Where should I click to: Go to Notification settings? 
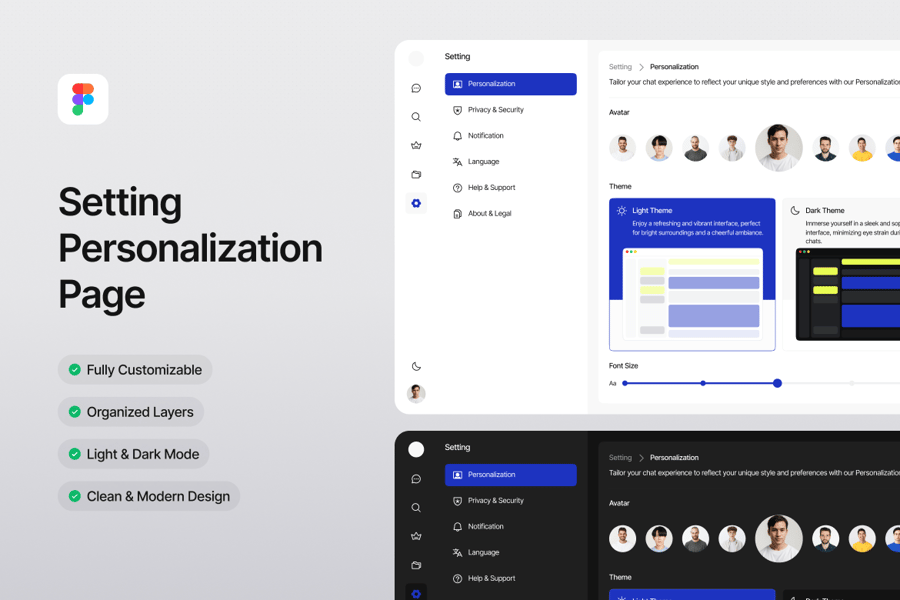click(485, 136)
